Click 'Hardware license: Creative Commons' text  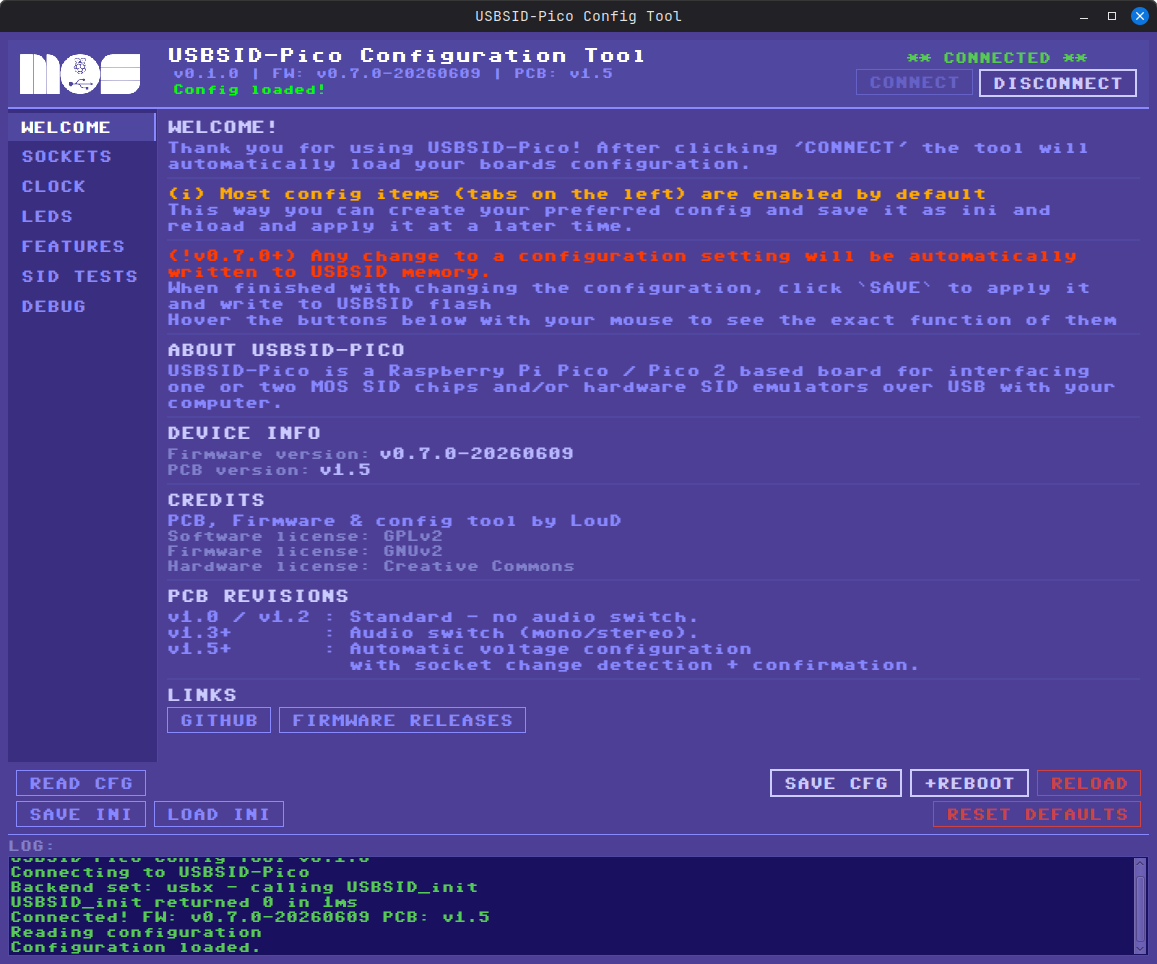[x=370, y=566]
